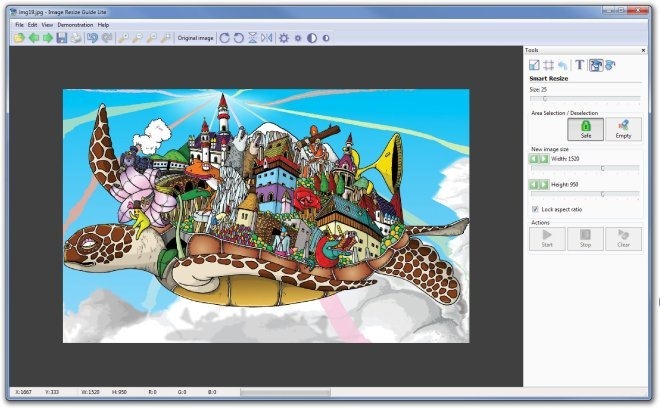Show the Original image
This screenshot has width=660, height=409.
click(195, 38)
